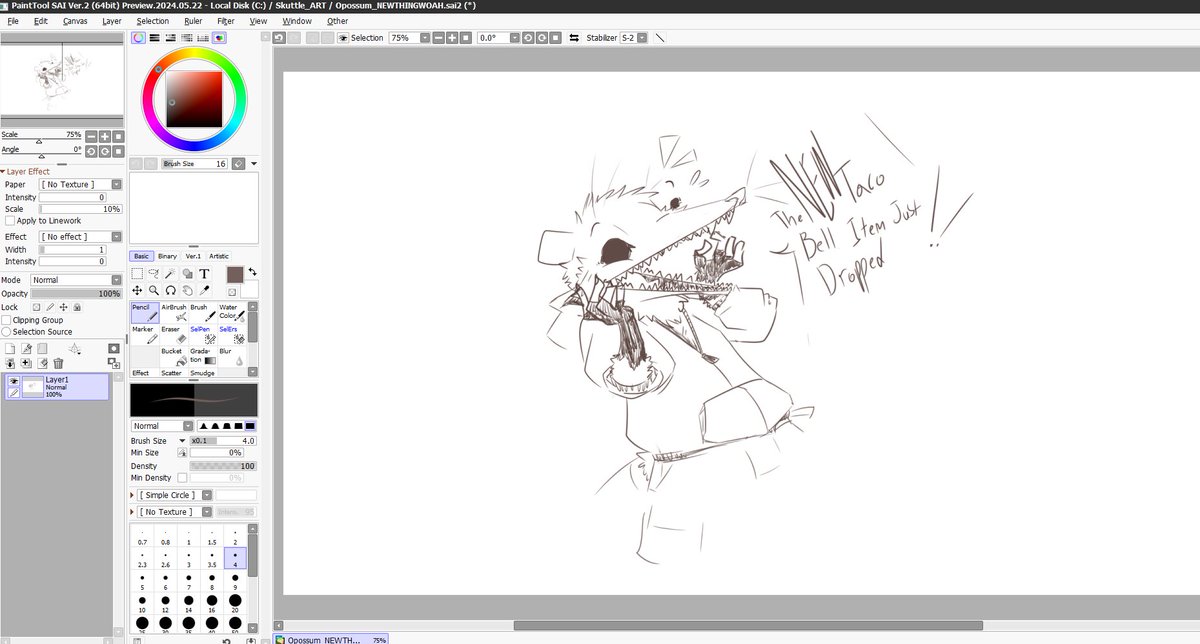Select the SelPen tool
Viewport: 1200px width, 644px height.
click(202, 335)
